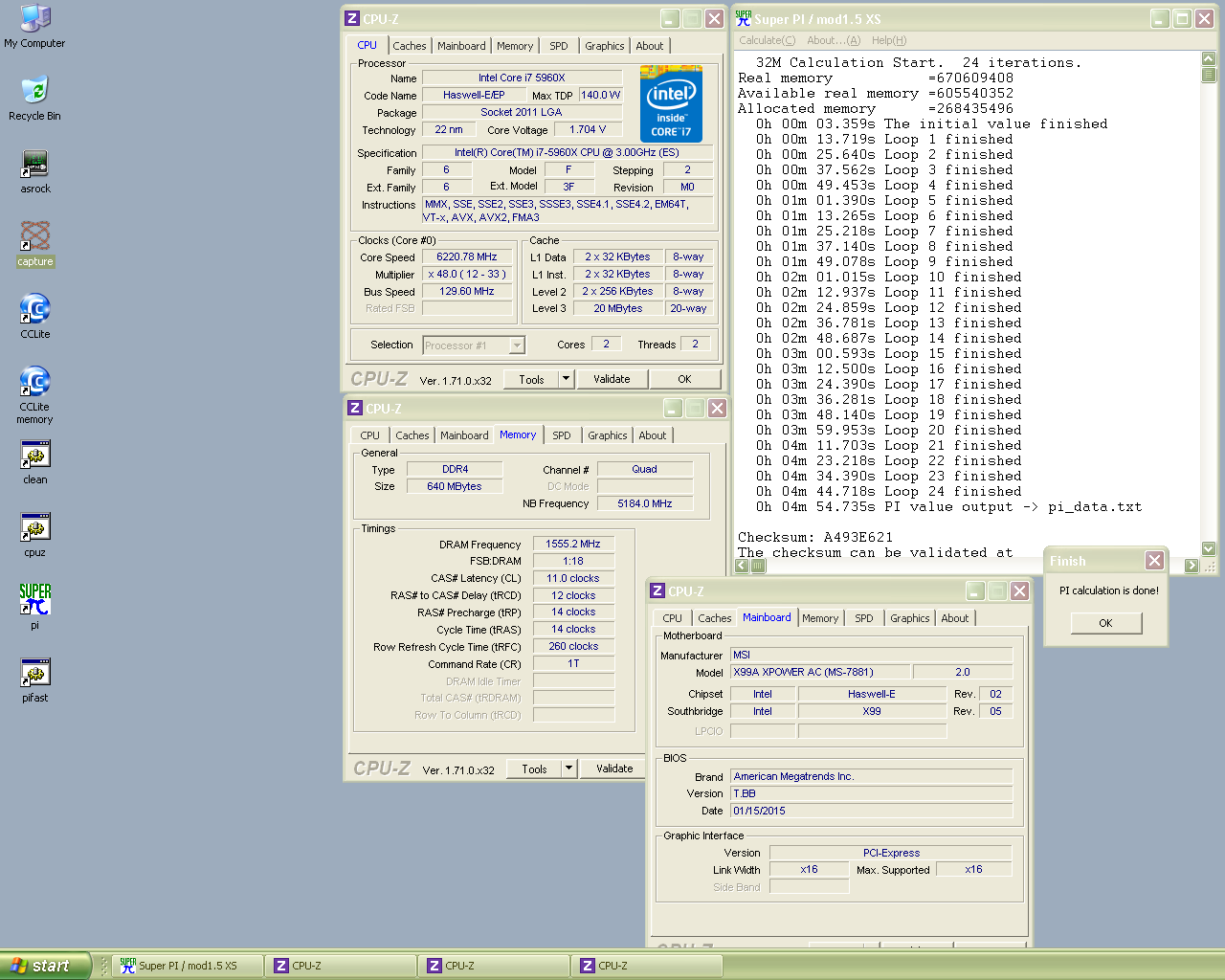Image resolution: width=1225 pixels, height=980 pixels.
Task: Click OK in the Finish dialog
Action: (1105, 623)
